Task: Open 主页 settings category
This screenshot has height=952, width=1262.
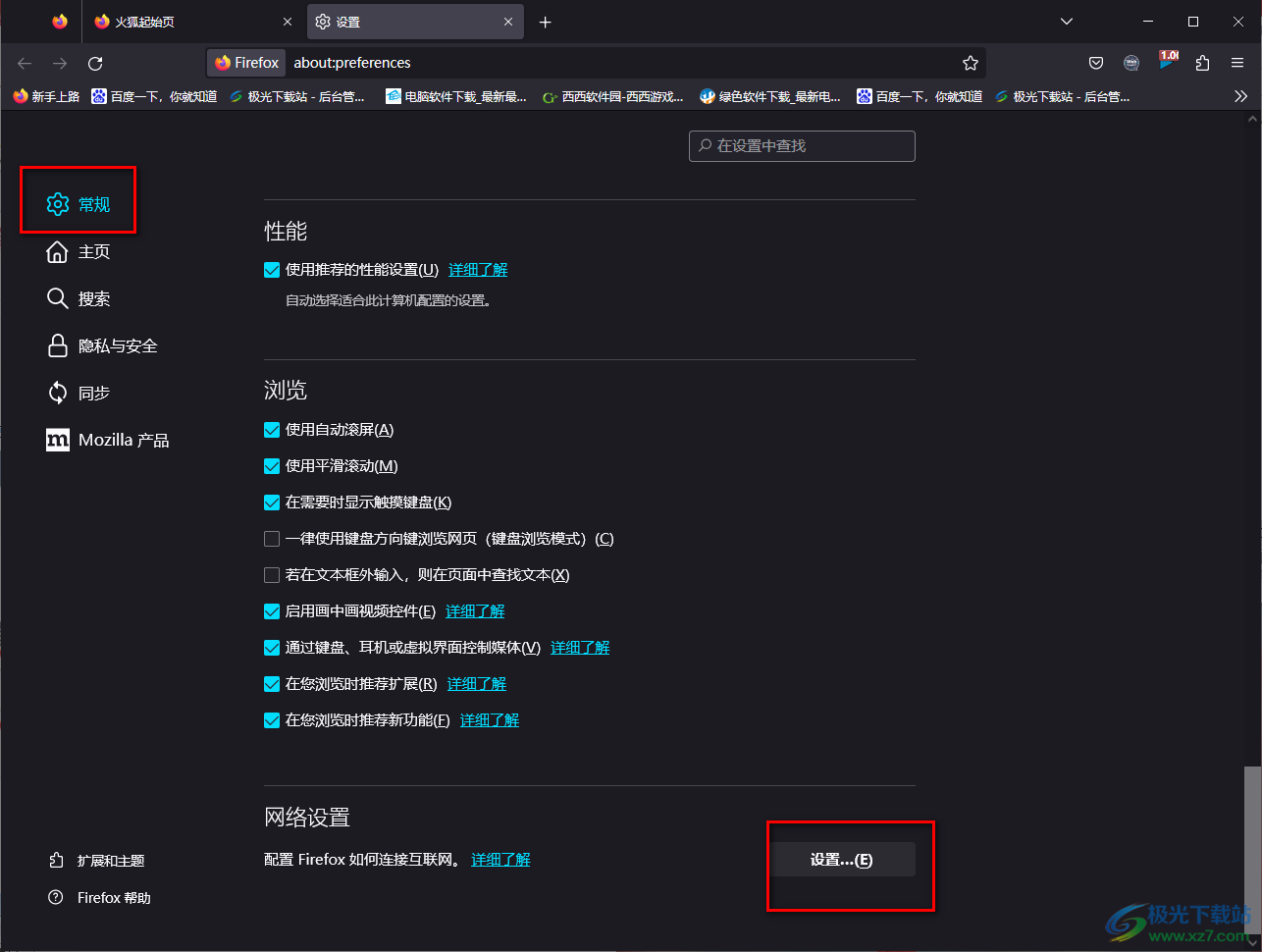Action: 79,251
